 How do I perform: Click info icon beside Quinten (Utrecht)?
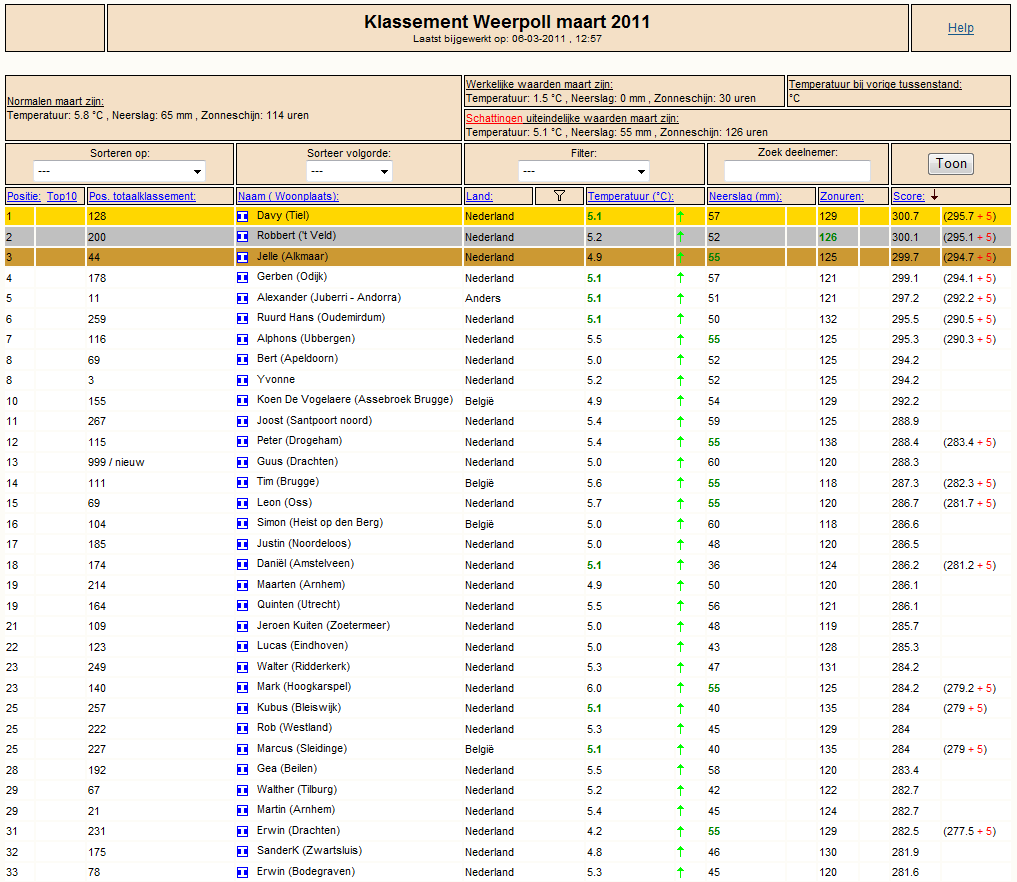[x=243, y=606]
